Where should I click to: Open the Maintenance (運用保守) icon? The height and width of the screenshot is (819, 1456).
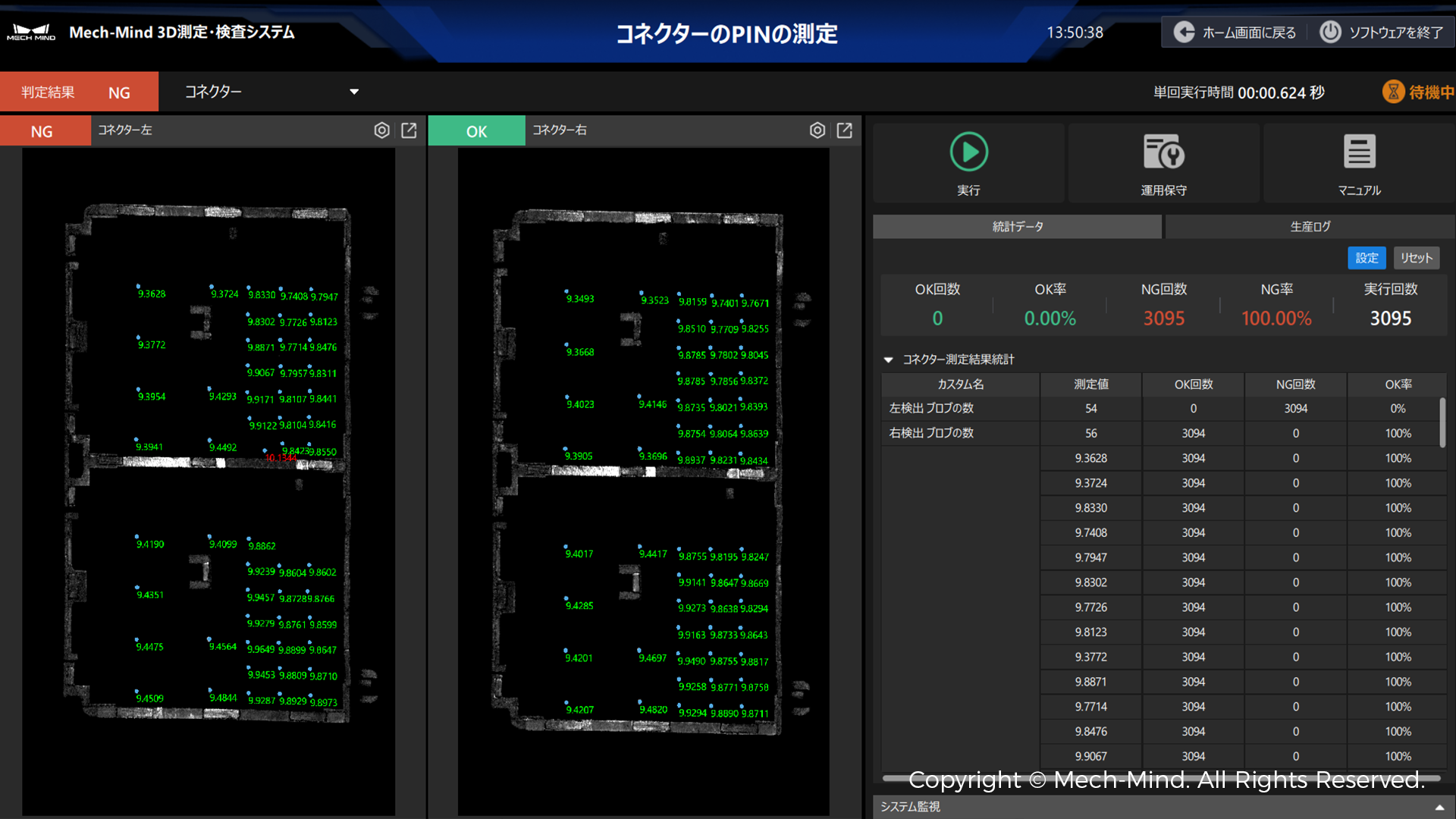[1163, 152]
